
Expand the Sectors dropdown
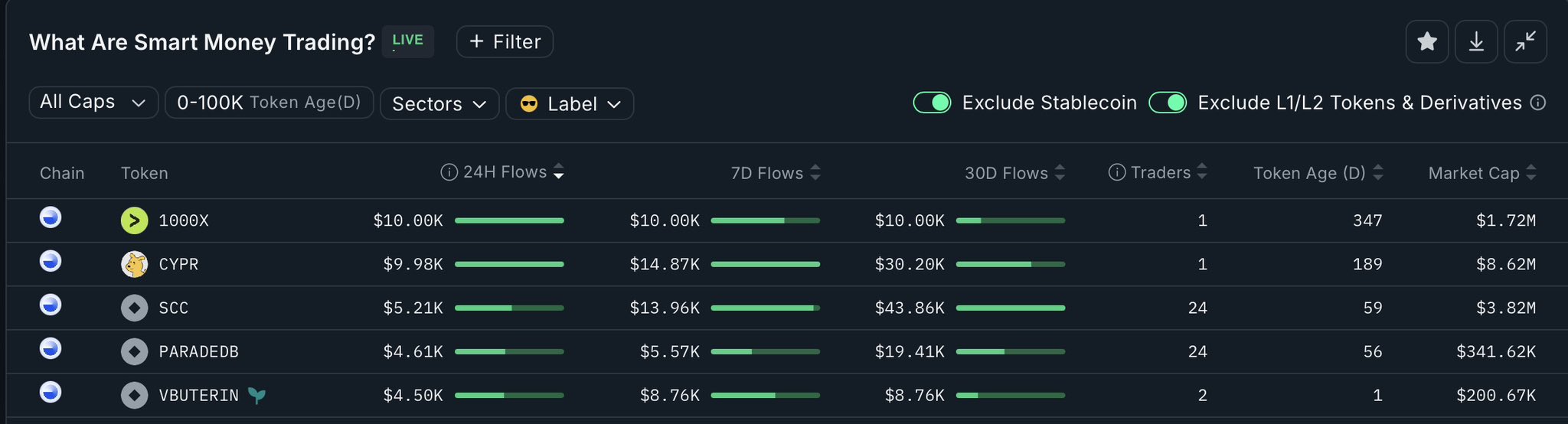point(439,104)
